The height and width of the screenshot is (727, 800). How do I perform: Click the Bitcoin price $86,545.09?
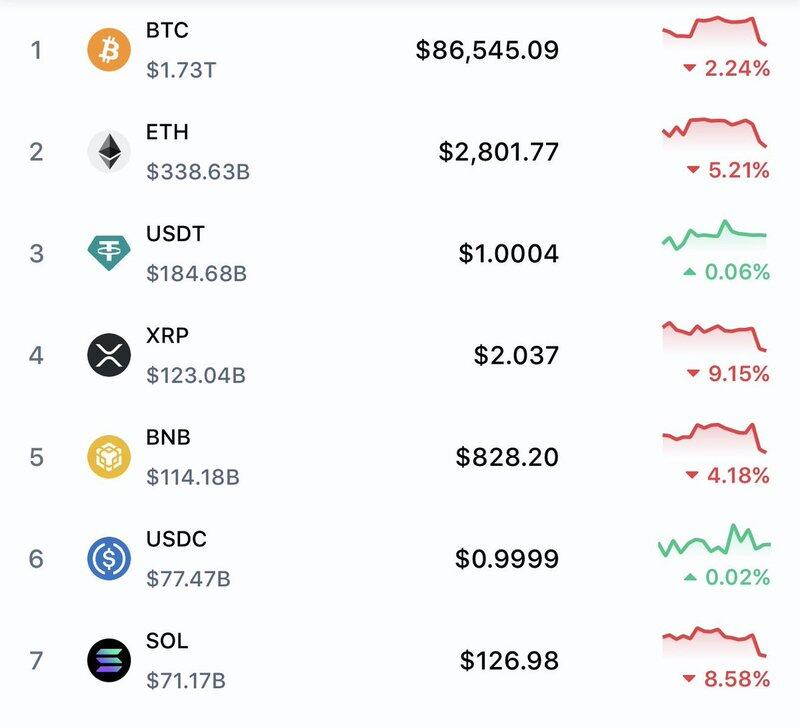487,50
